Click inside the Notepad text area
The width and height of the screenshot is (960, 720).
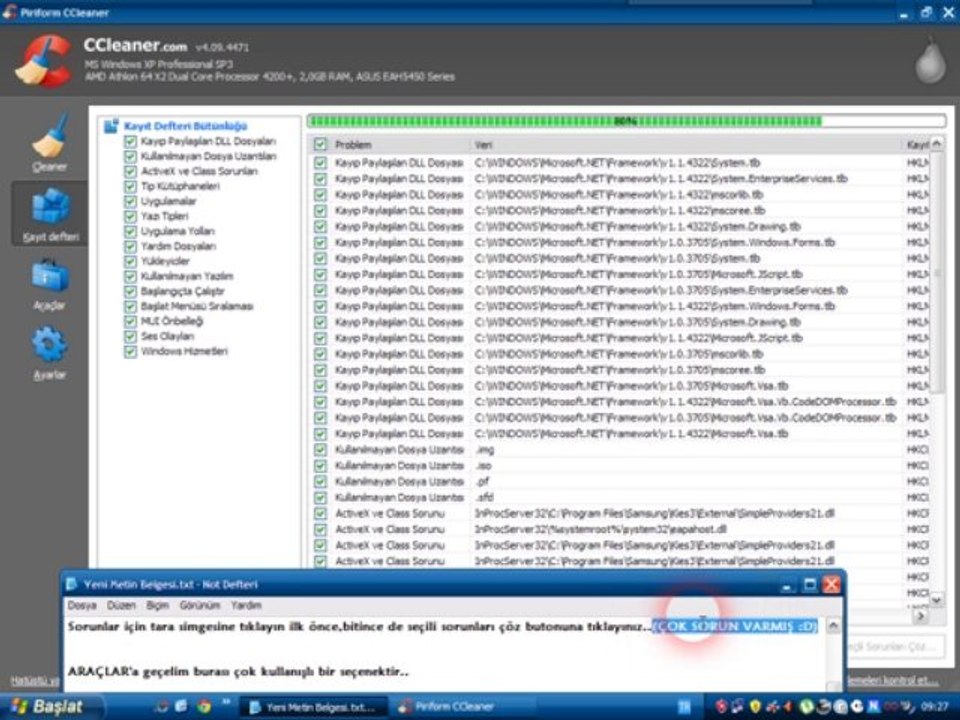tap(446, 654)
